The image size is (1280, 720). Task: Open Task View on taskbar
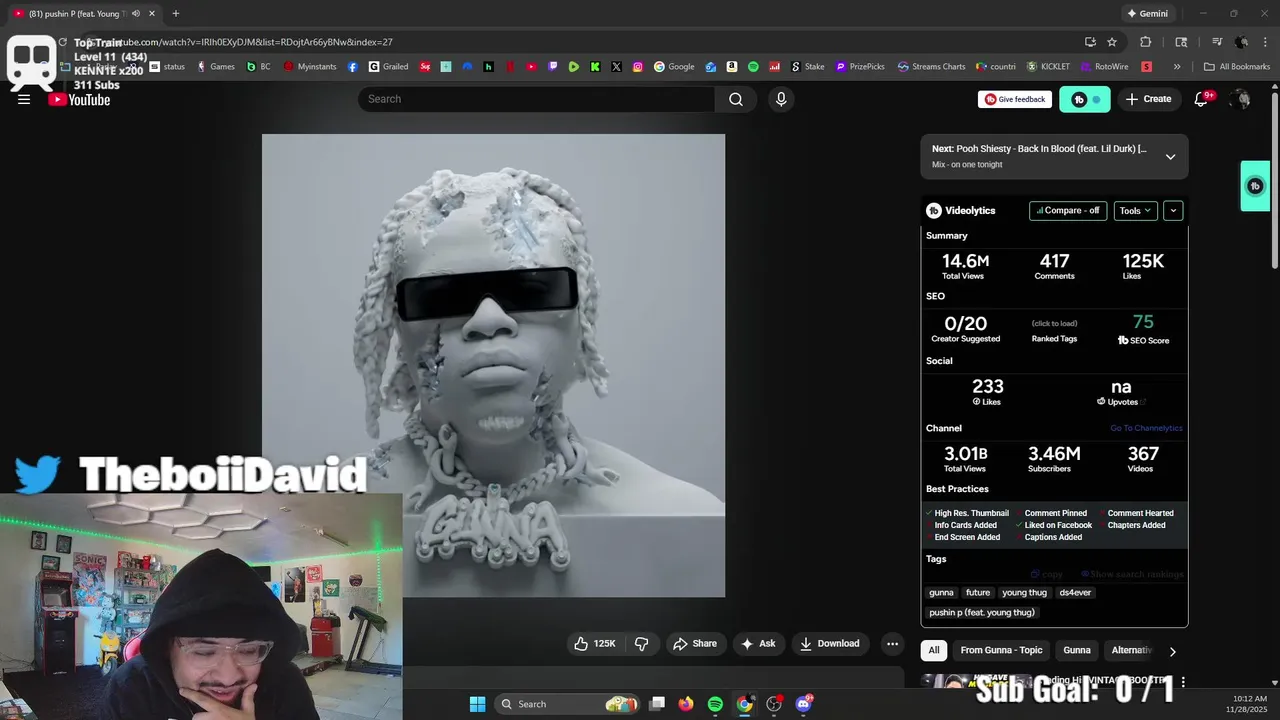(656, 704)
